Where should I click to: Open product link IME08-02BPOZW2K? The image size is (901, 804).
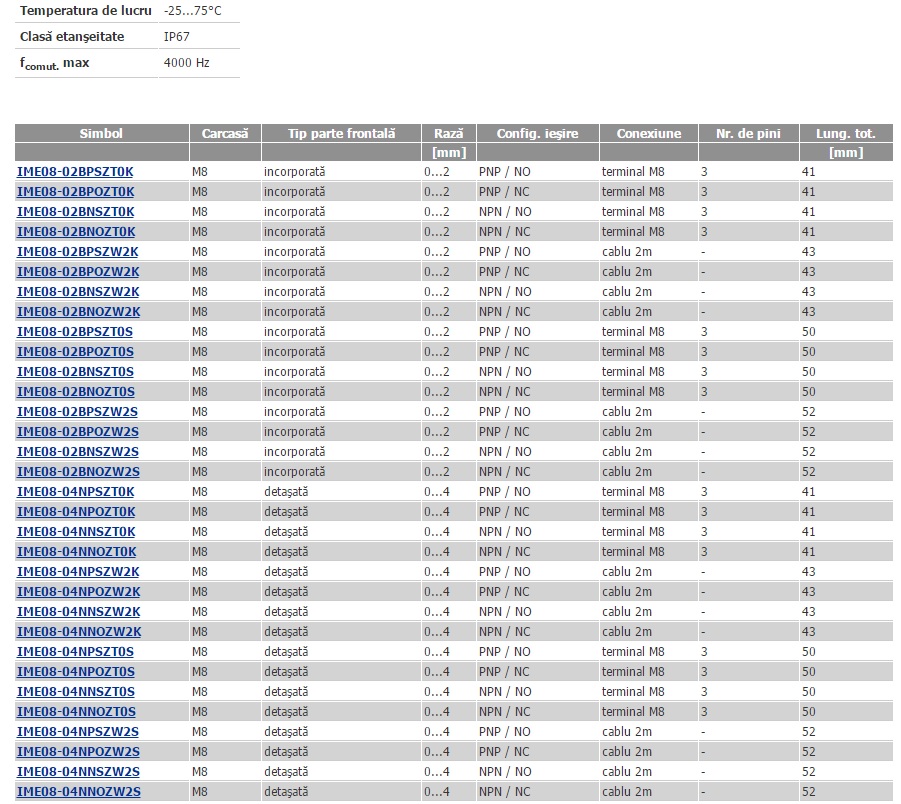click(x=78, y=272)
